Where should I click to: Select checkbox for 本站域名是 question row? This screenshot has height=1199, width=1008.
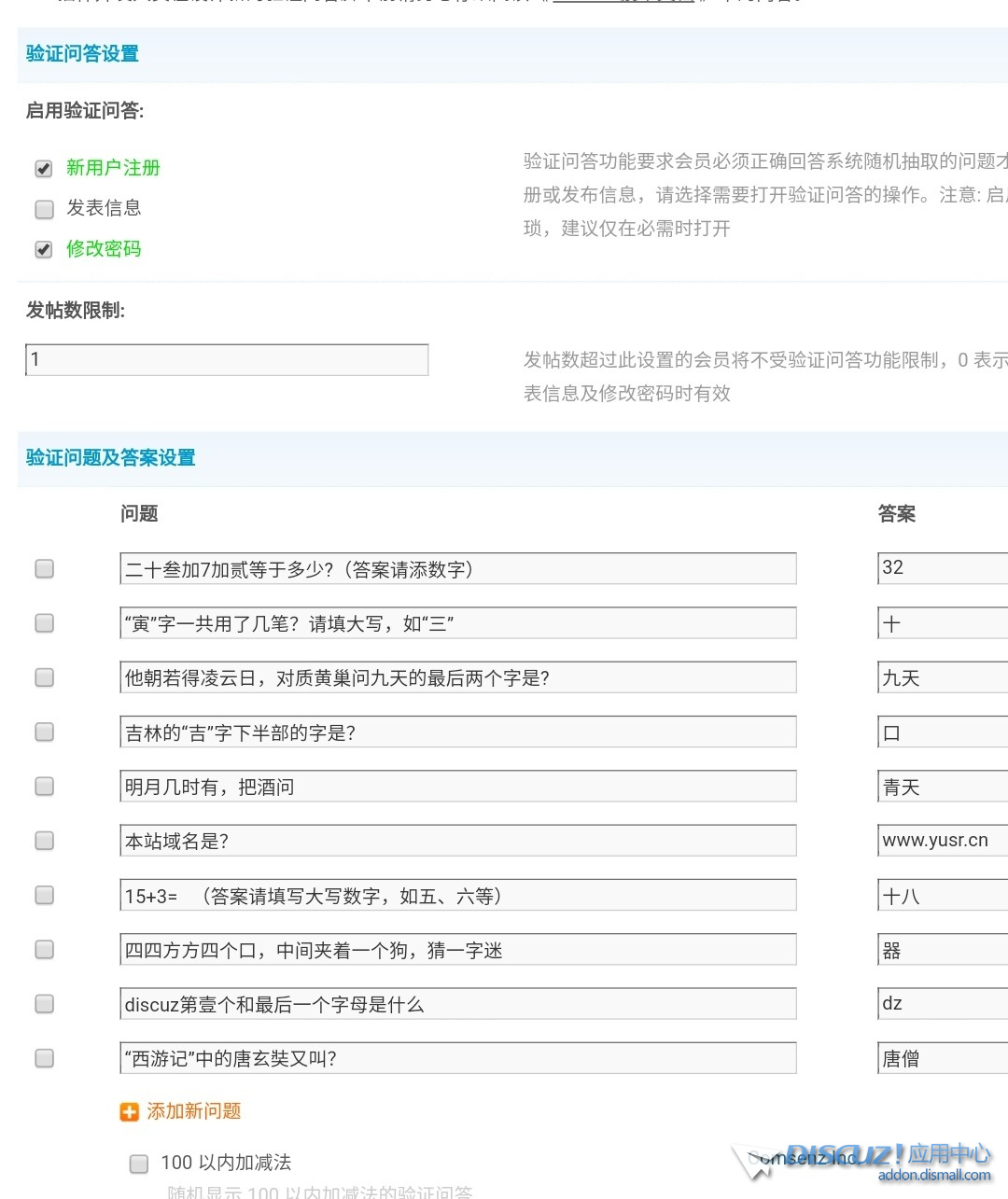(44, 841)
